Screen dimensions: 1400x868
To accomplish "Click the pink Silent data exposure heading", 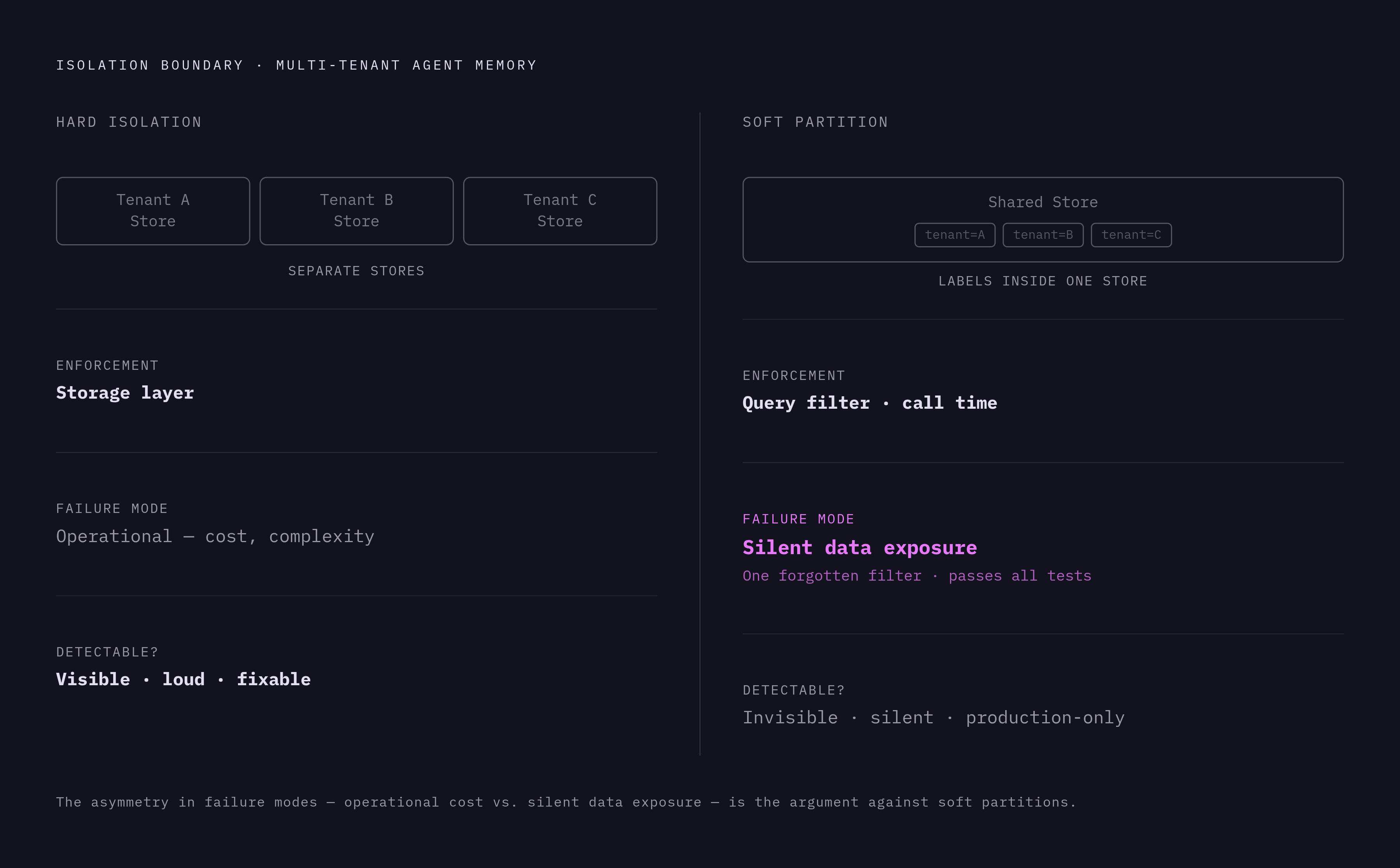I will click(859, 548).
